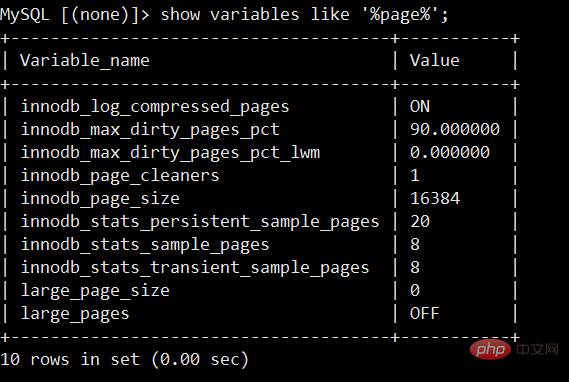Click the 中文网 watermark text
569x382 pixels.
537,350
